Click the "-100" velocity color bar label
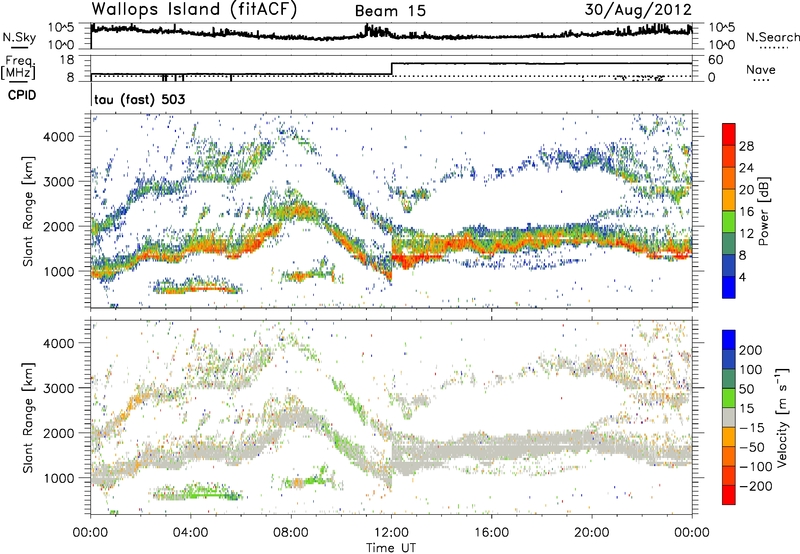This screenshot has height=554, width=800. click(756, 467)
